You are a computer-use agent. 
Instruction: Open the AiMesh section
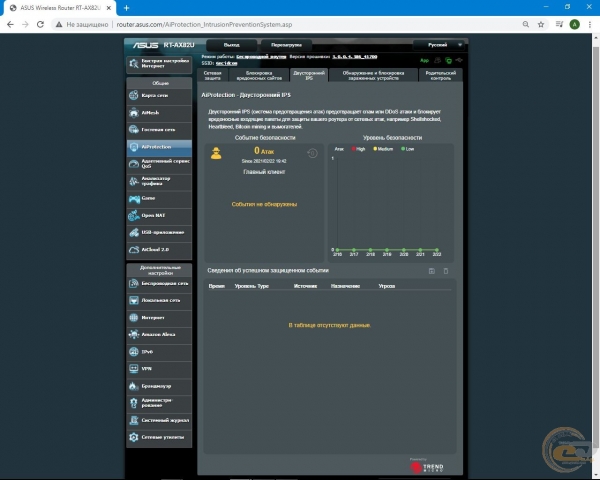point(159,113)
